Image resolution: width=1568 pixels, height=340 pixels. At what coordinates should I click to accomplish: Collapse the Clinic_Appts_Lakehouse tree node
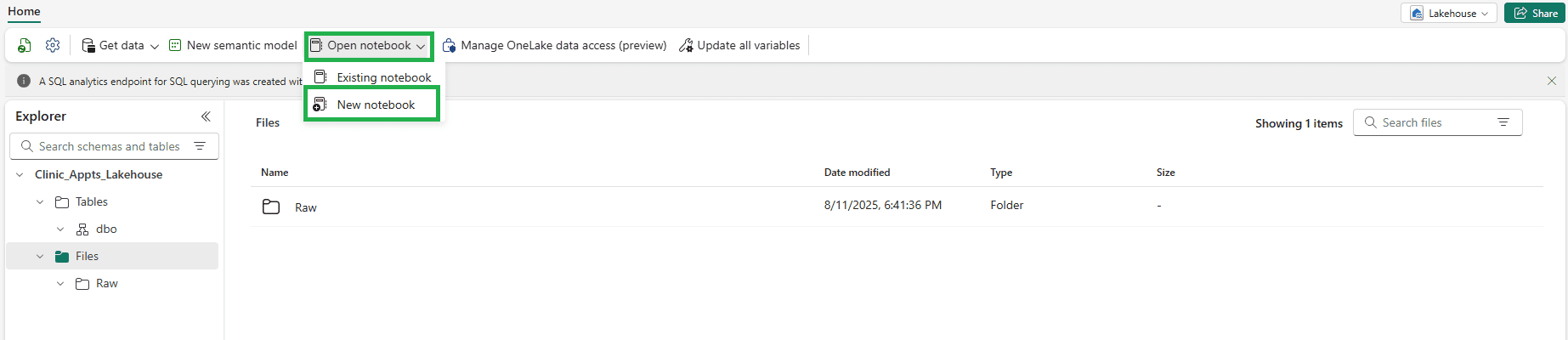[20, 175]
